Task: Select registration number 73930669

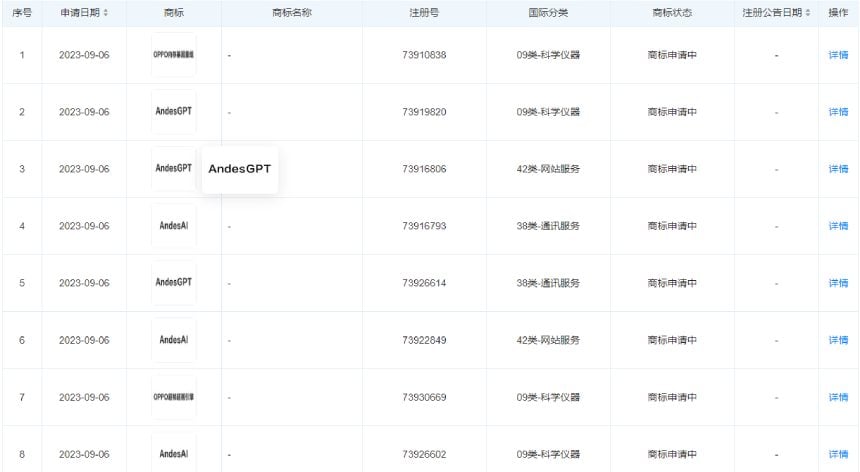Action: pyautogui.click(x=424, y=397)
